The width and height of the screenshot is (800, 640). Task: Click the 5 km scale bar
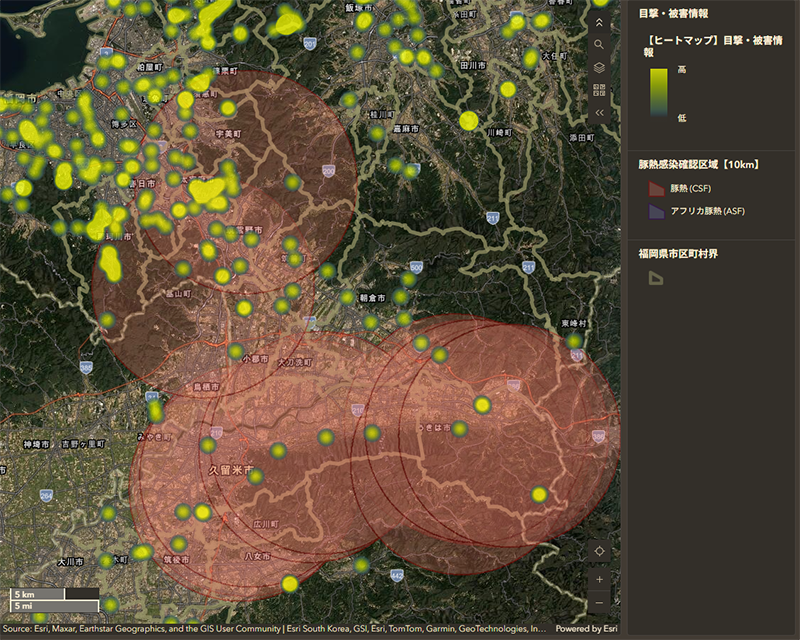pos(54,594)
